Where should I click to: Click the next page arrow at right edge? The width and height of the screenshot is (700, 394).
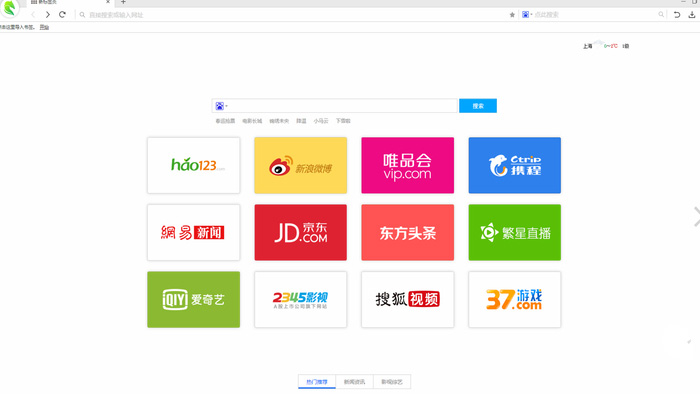tap(696, 217)
